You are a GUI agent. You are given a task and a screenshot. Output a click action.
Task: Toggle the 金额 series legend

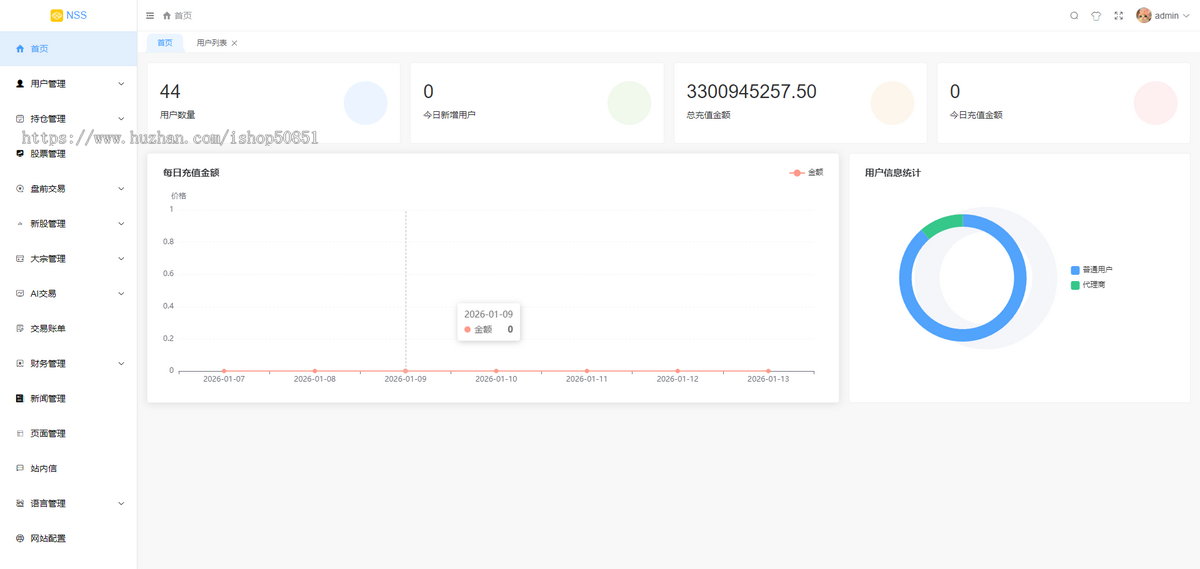pyautogui.click(x=806, y=173)
